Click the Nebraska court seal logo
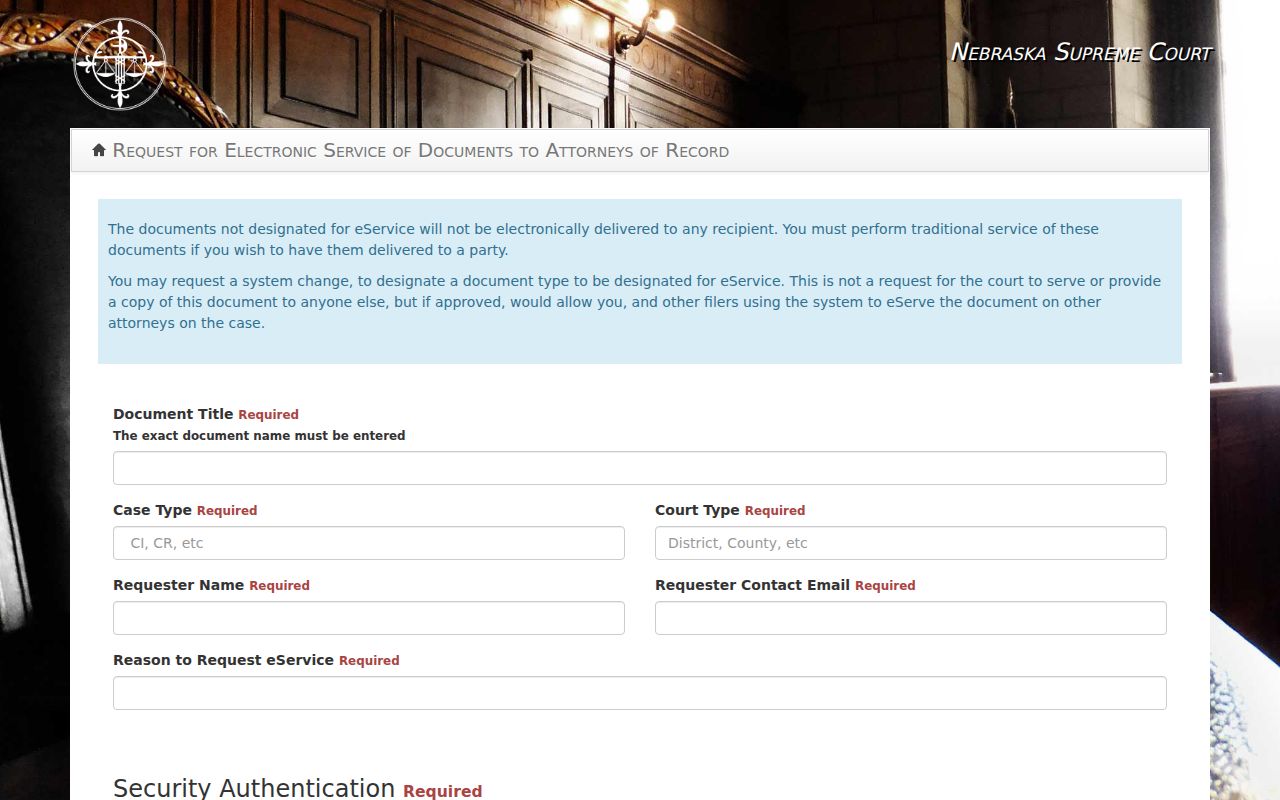Viewport: 1280px width, 800px height. [120, 64]
